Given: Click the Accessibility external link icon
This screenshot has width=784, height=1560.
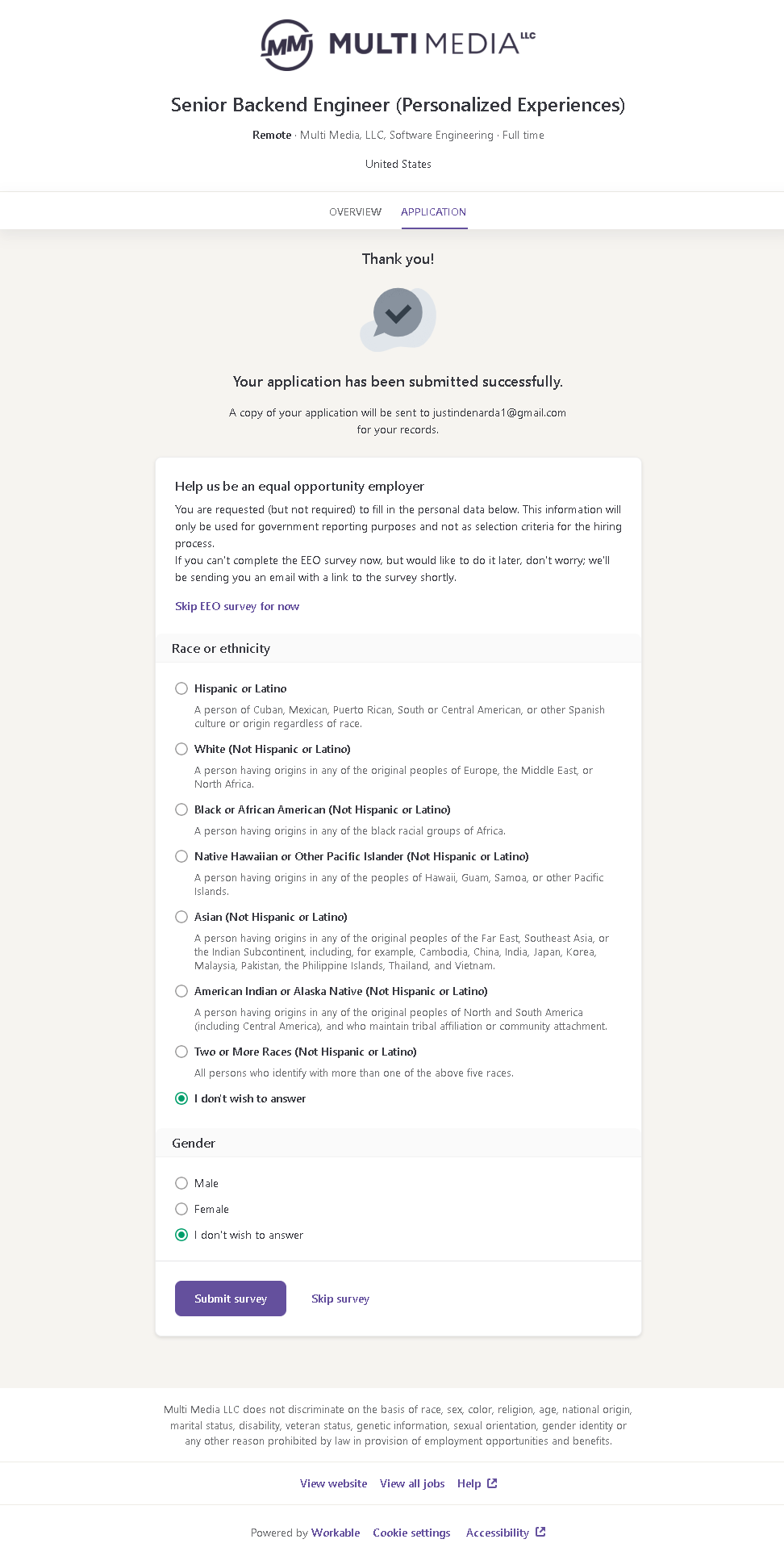Looking at the screenshot, I should click(540, 1532).
